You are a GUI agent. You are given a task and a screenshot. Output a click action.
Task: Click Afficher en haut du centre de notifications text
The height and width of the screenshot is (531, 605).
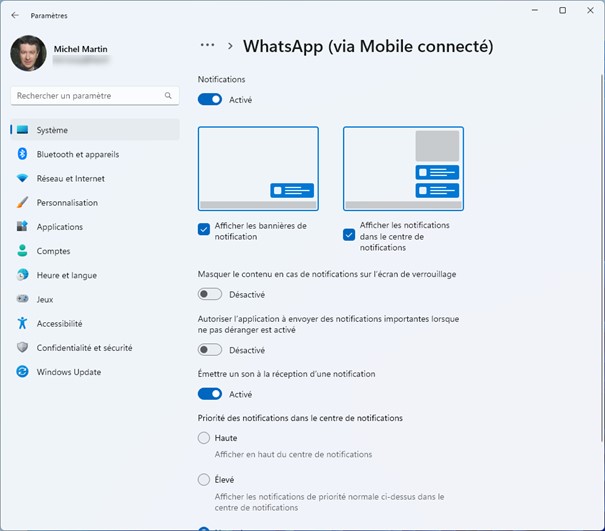pyautogui.click(x=293, y=454)
